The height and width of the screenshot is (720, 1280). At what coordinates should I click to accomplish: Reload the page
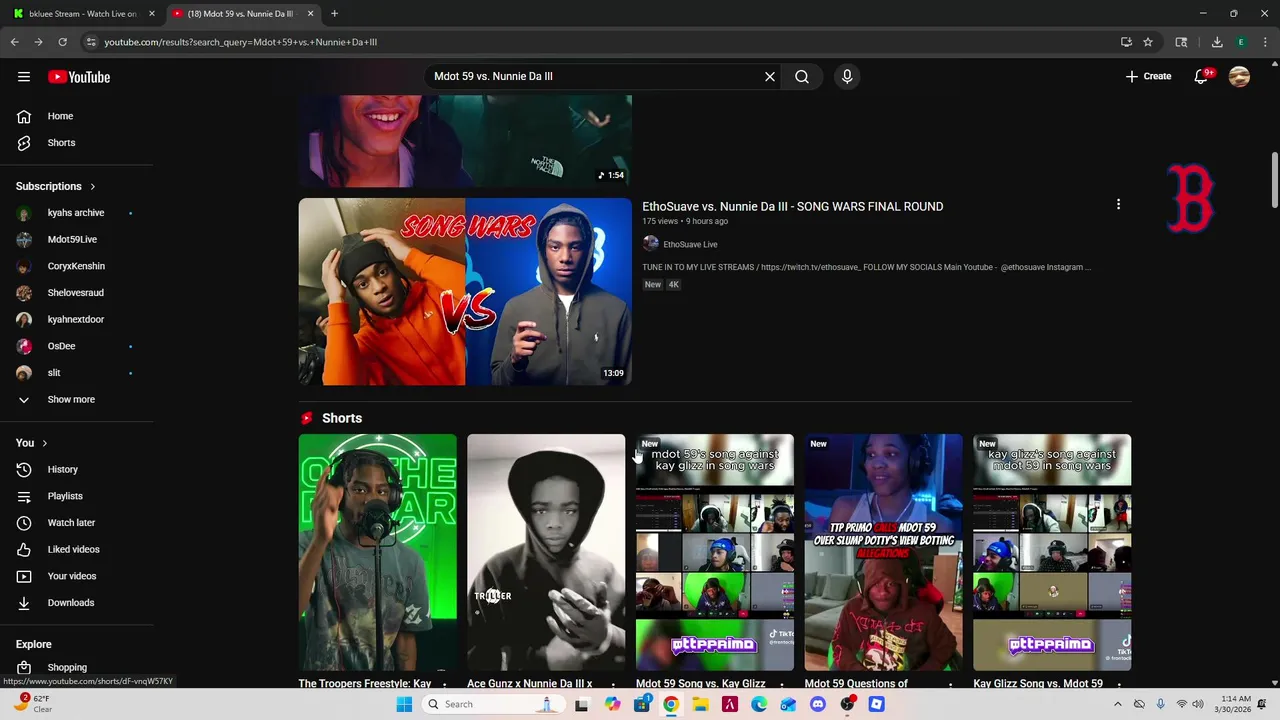62,42
